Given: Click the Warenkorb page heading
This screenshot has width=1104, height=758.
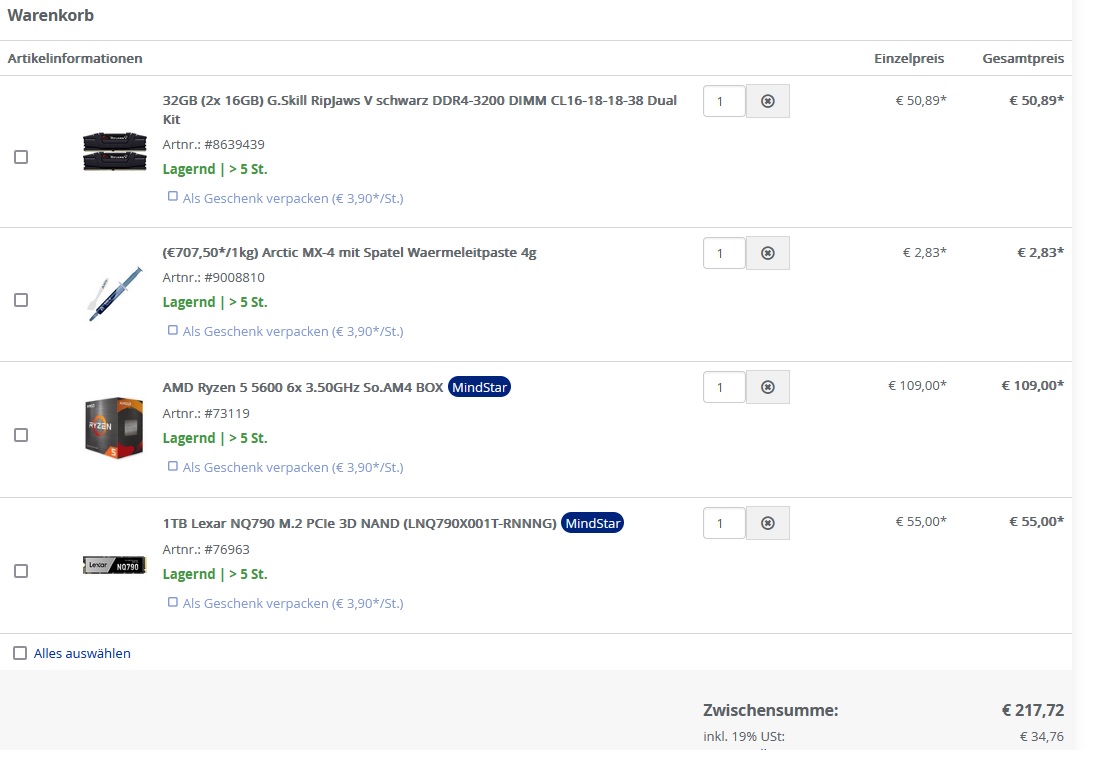Looking at the screenshot, I should coord(51,15).
